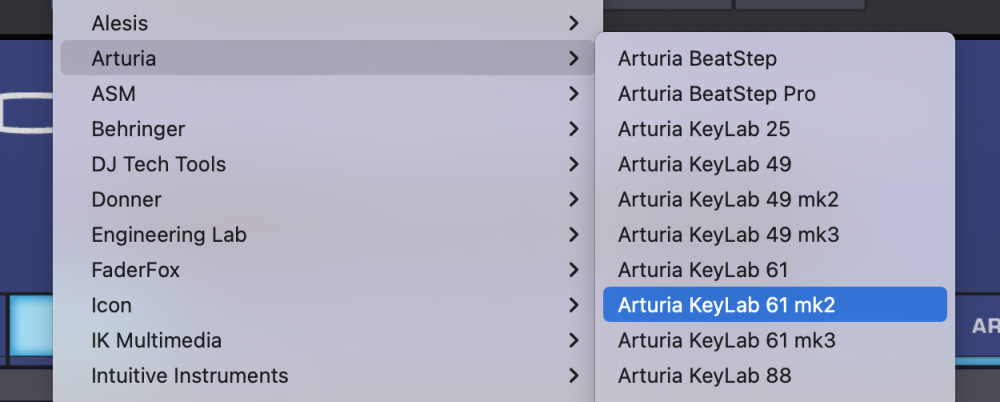Open the Alesis manufacturer submenu
The width and height of the screenshot is (1000, 402).
118,22
